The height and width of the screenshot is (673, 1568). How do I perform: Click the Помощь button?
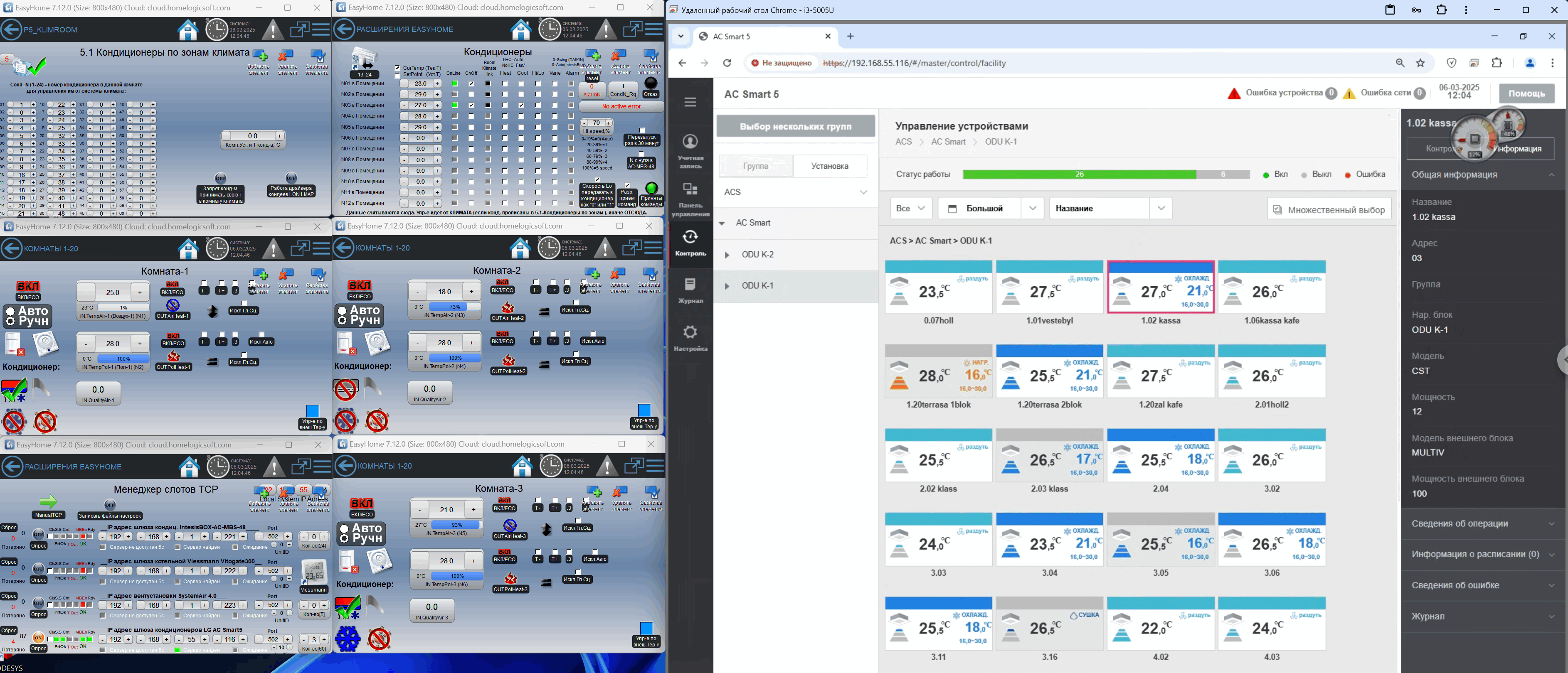(x=1526, y=94)
